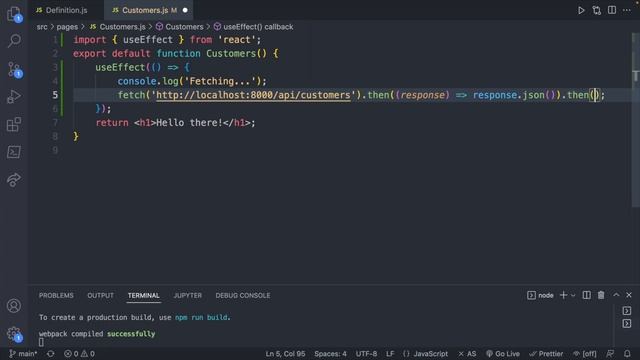This screenshot has height=360, width=640.
Task: Click Customers.js in the breadcrumb
Action: tap(117, 27)
